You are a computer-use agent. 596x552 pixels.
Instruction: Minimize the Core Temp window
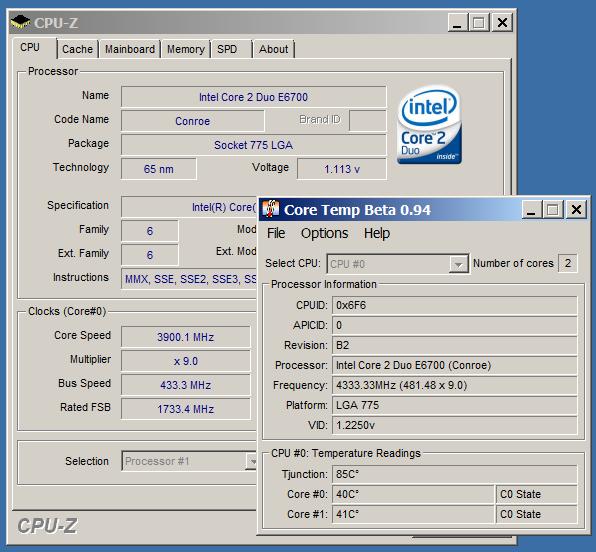pyautogui.click(x=531, y=209)
